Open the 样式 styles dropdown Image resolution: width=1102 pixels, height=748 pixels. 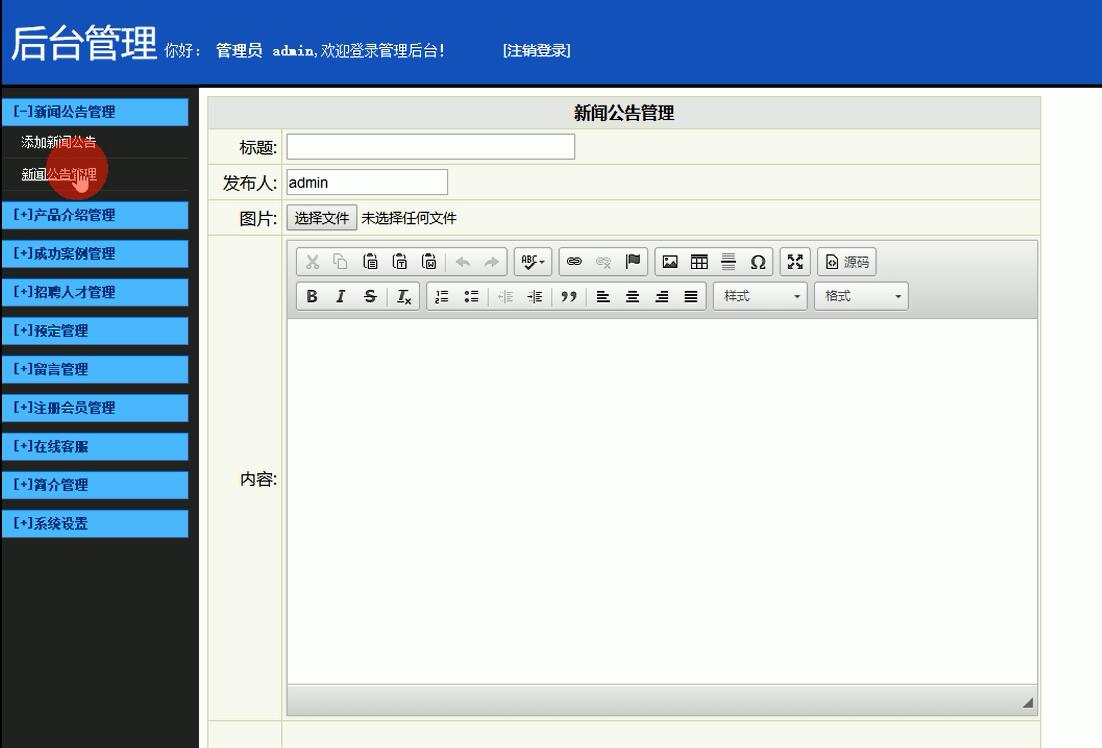760,297
